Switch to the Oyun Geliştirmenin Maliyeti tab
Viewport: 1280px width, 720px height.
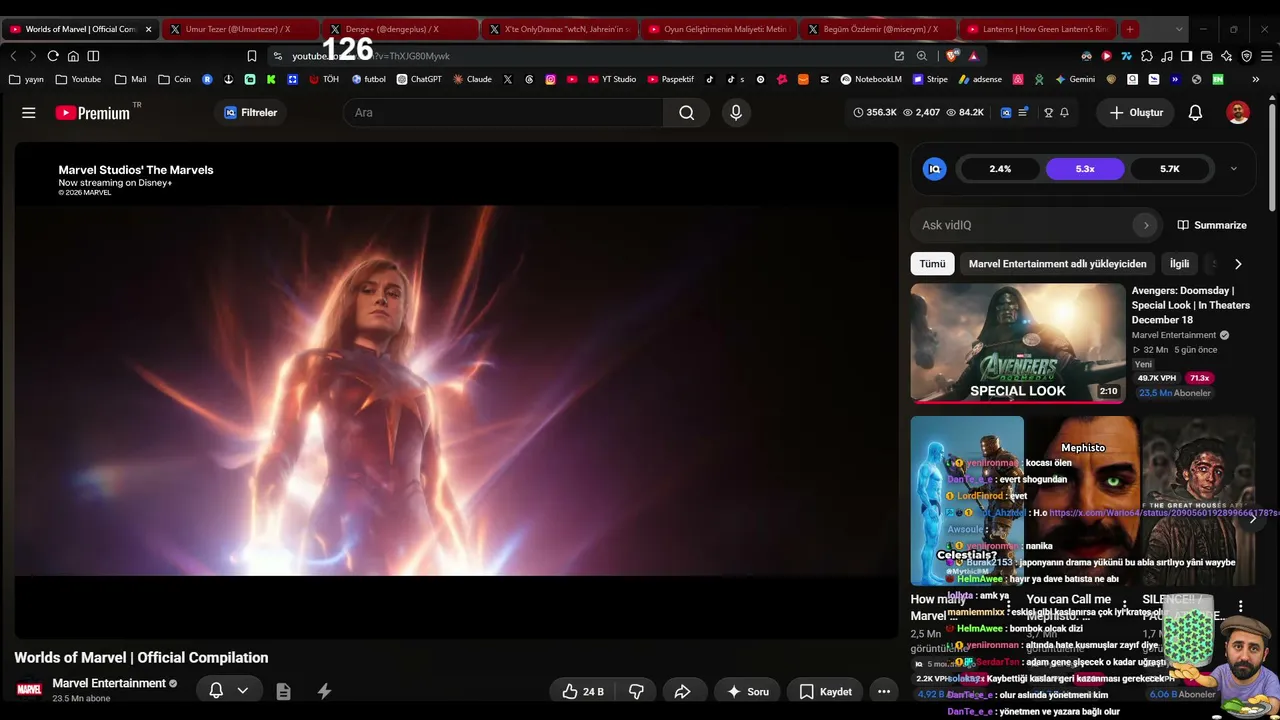pos(720,29)
